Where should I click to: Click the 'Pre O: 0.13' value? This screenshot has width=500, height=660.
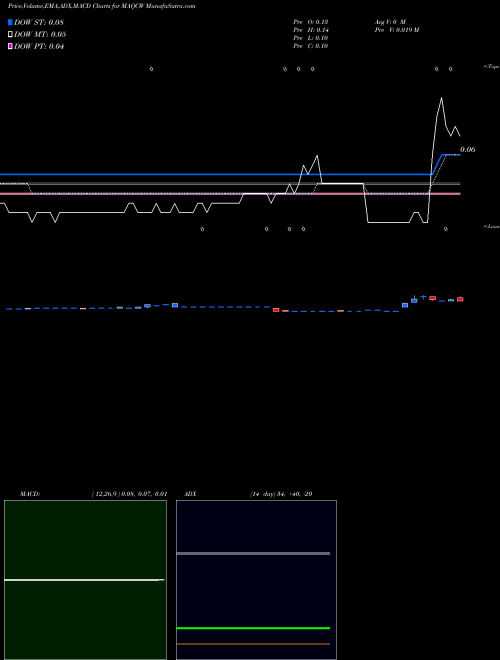311,22
